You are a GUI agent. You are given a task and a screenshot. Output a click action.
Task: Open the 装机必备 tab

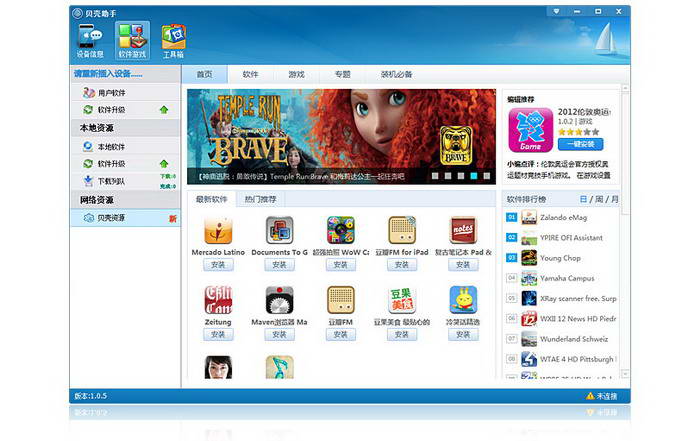tap(396, 74)
